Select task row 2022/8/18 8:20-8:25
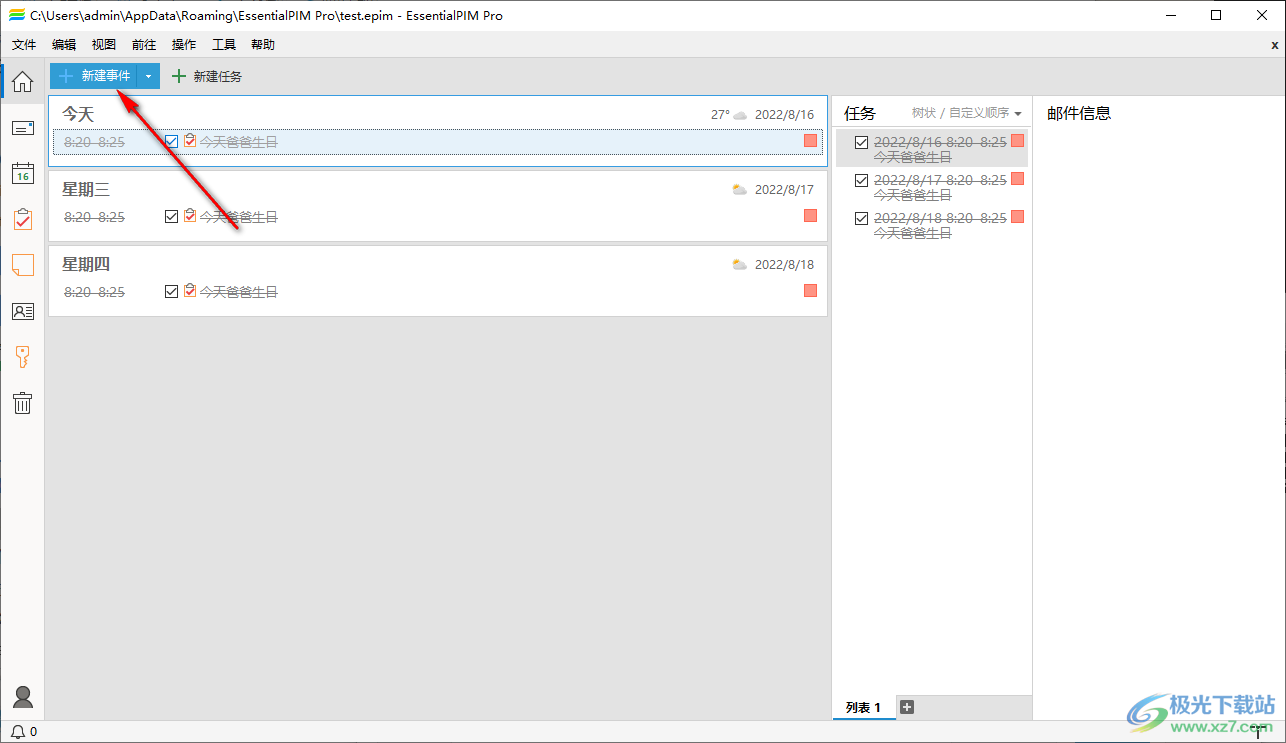 (932, 225)
